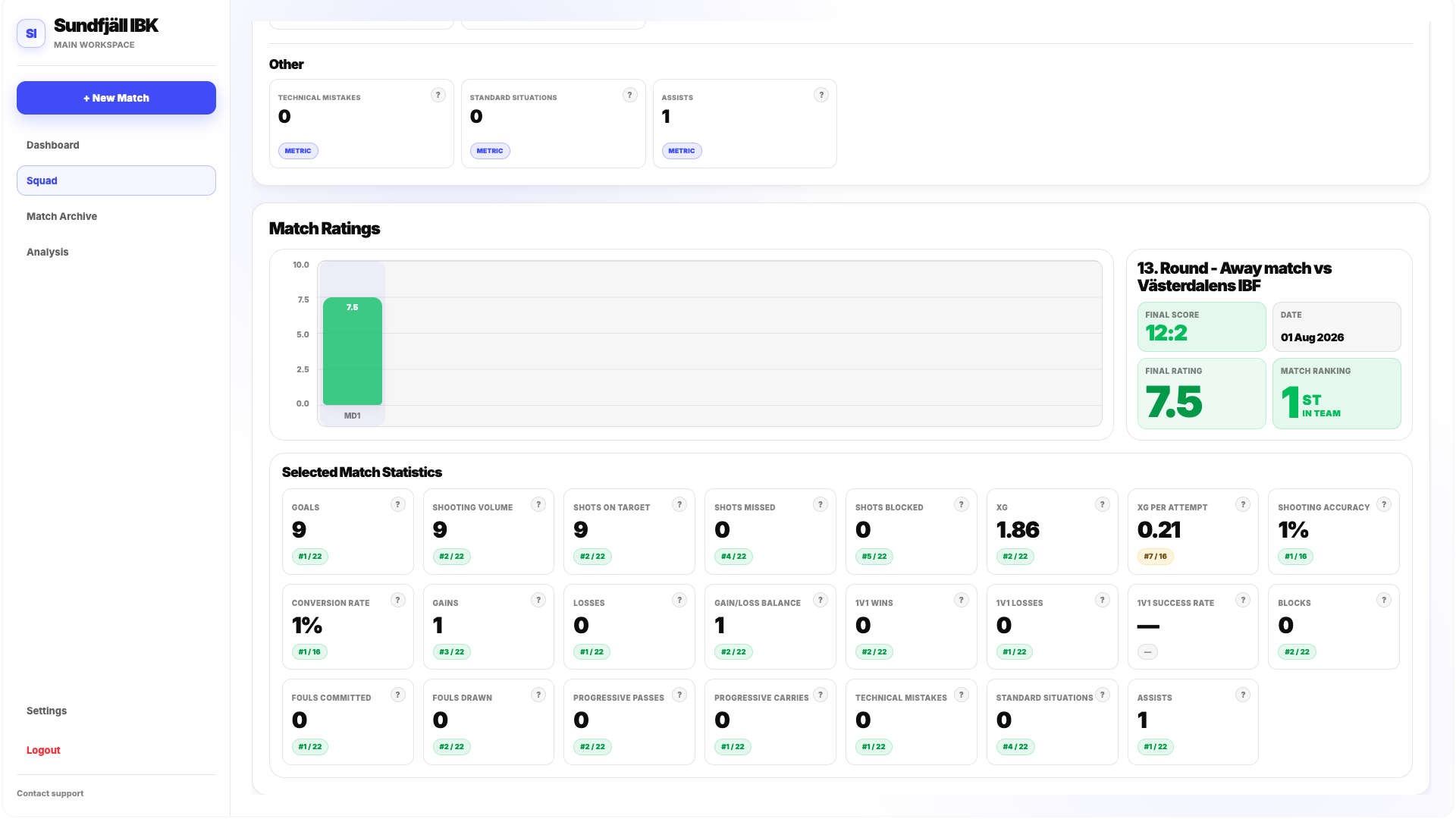This screenshot has height=819, width=1456.
Task: Show help tooltip for Shooting Accuracy
Action: pos(1384,504)
